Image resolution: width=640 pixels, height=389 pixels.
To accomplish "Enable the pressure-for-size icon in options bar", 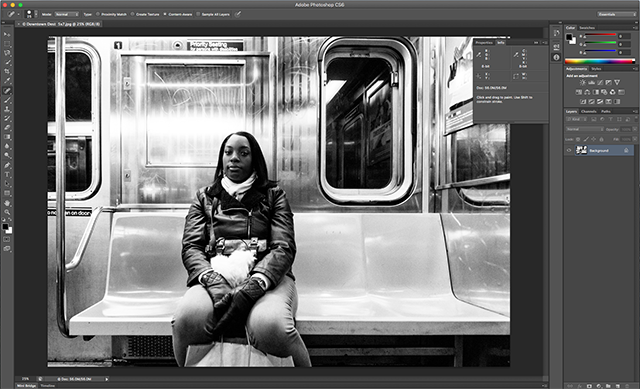I will click(x=238, y=14).
